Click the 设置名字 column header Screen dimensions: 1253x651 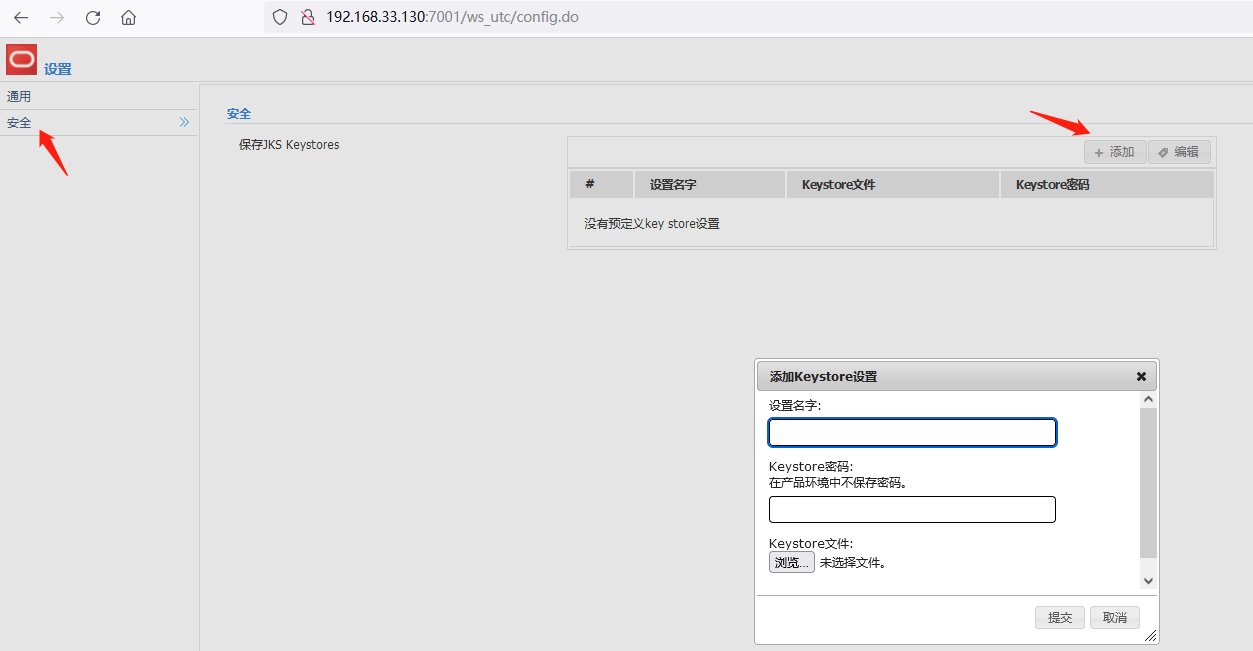pos(710,184)
